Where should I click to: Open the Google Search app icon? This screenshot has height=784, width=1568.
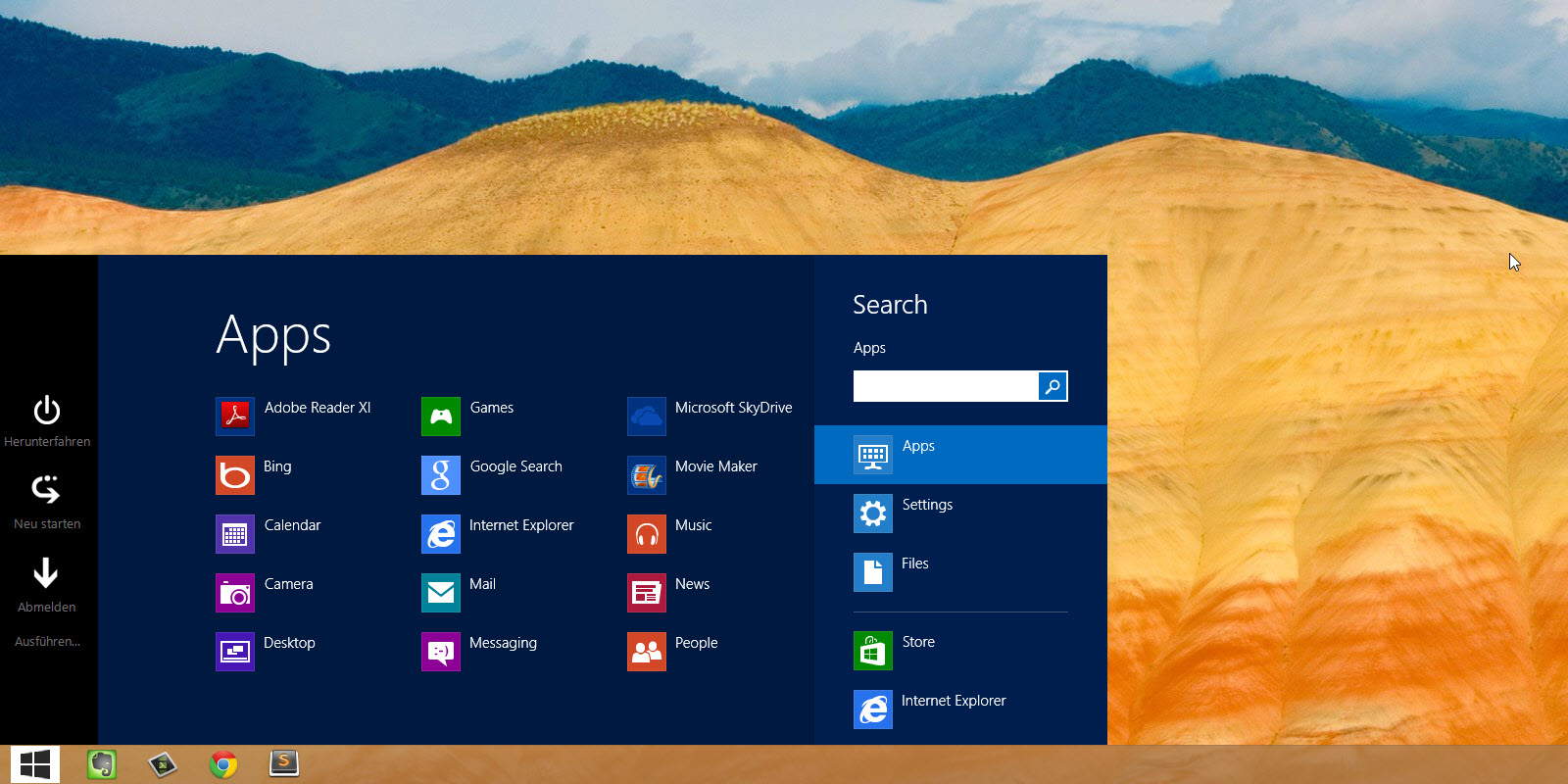441,475
